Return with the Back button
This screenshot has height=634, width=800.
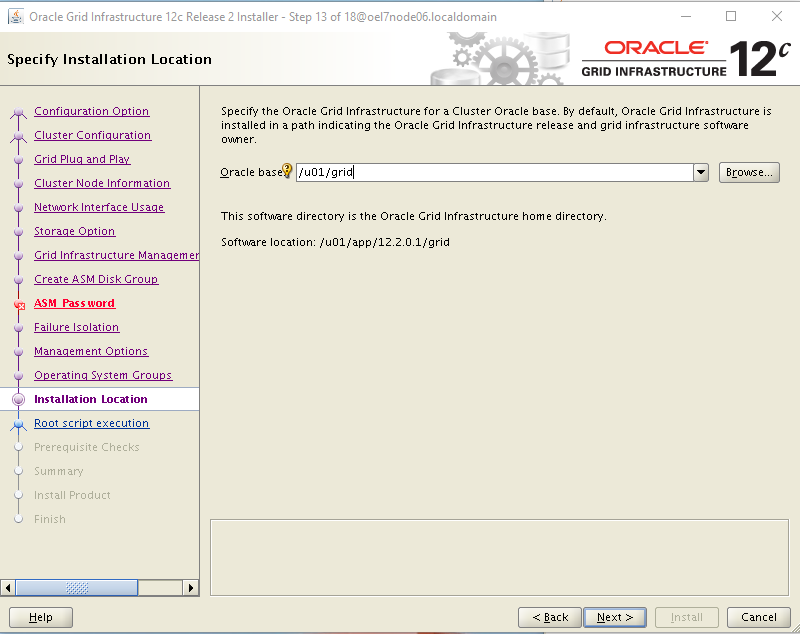(x=549, y=617)
